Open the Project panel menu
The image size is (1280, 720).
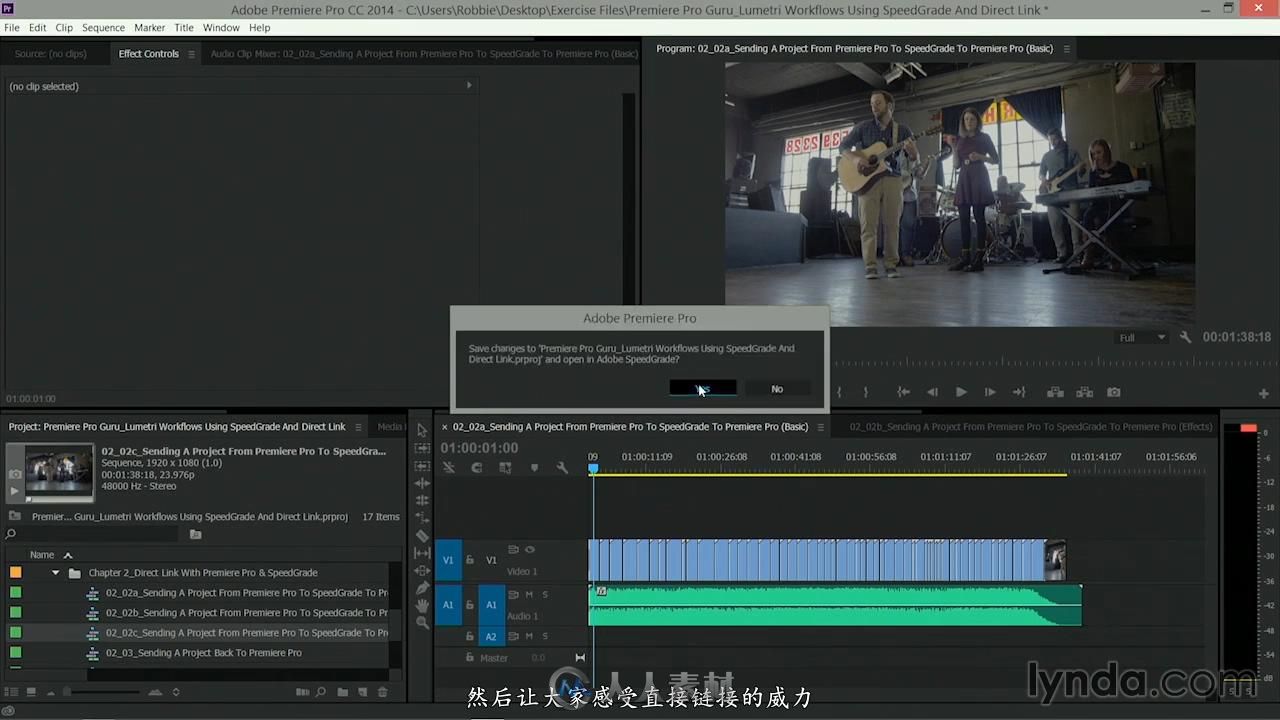pyautogui.click(x=358, y=427)
